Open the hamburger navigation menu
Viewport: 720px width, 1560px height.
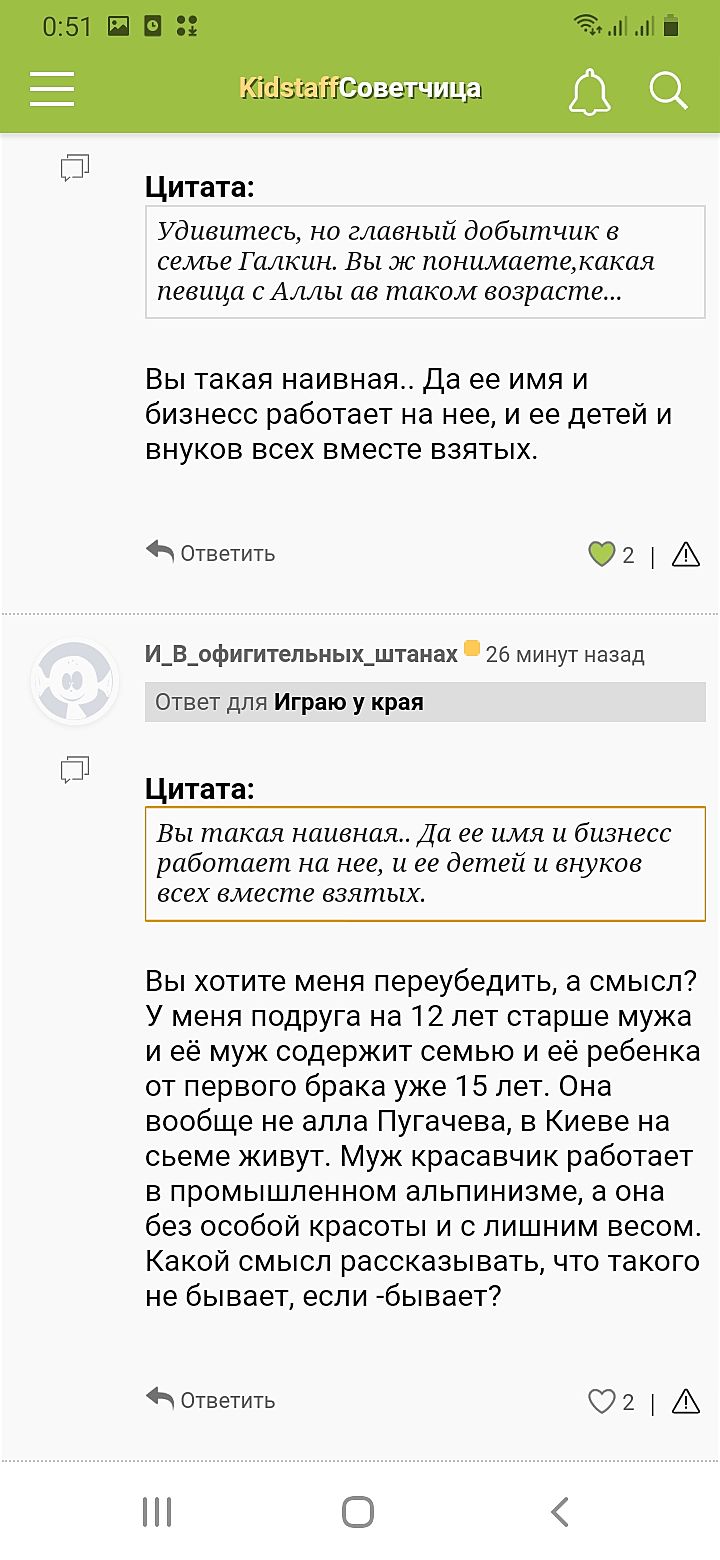[x=52, y=89]
